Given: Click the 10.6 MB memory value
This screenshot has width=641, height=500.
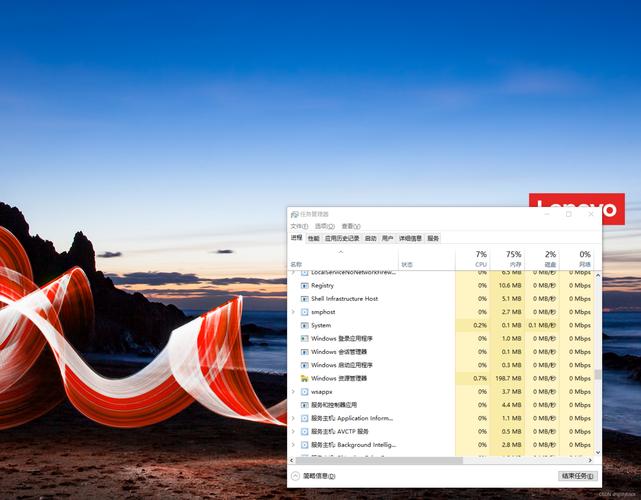Looking at the screenshot, I should (510, 286).
